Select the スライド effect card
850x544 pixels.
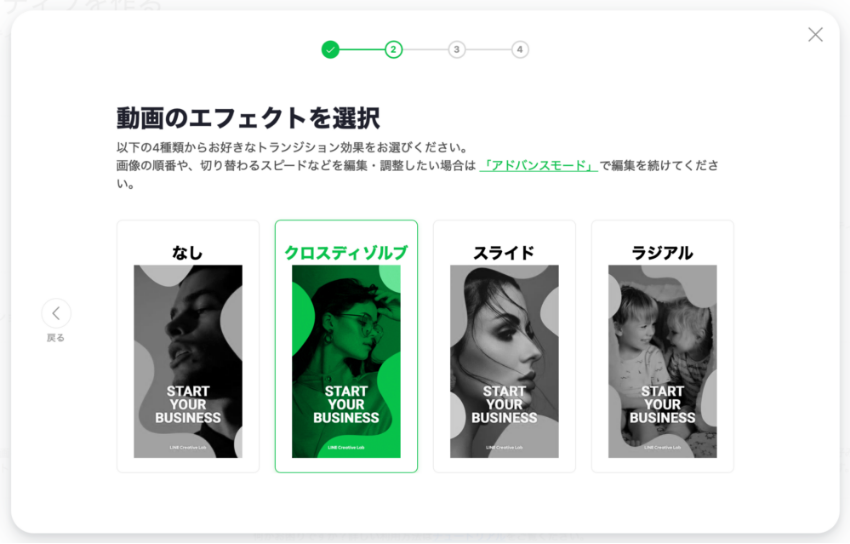pos(504,346)
